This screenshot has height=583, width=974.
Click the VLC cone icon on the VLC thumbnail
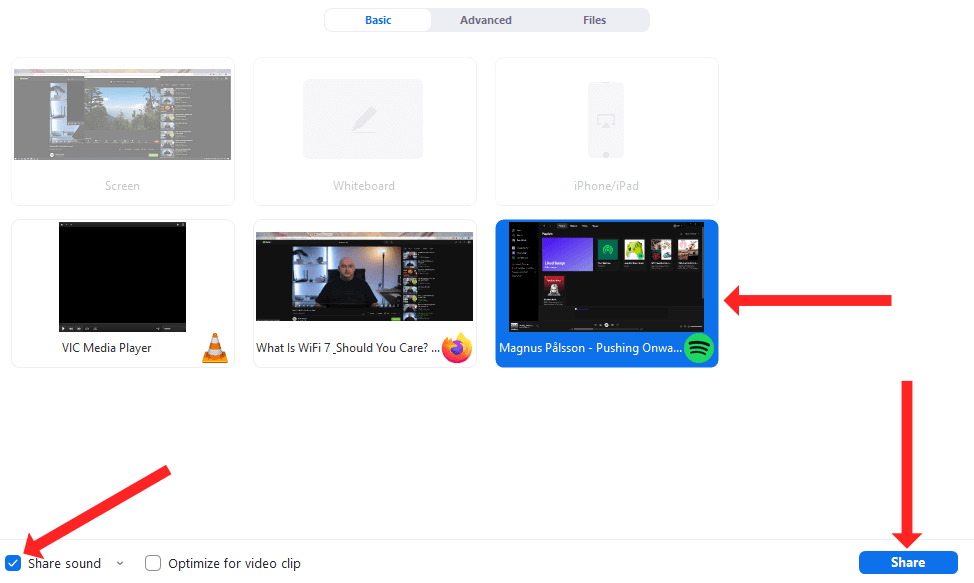215,348
